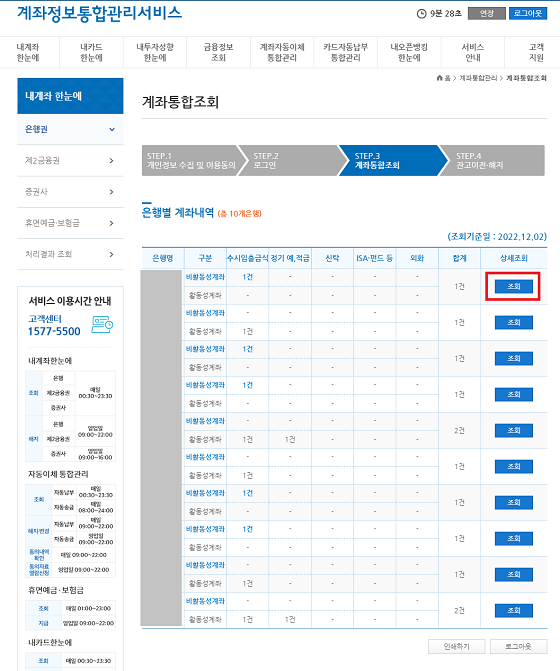
Task: Click the 구분 column header
Action: click(x=205, y=258)
